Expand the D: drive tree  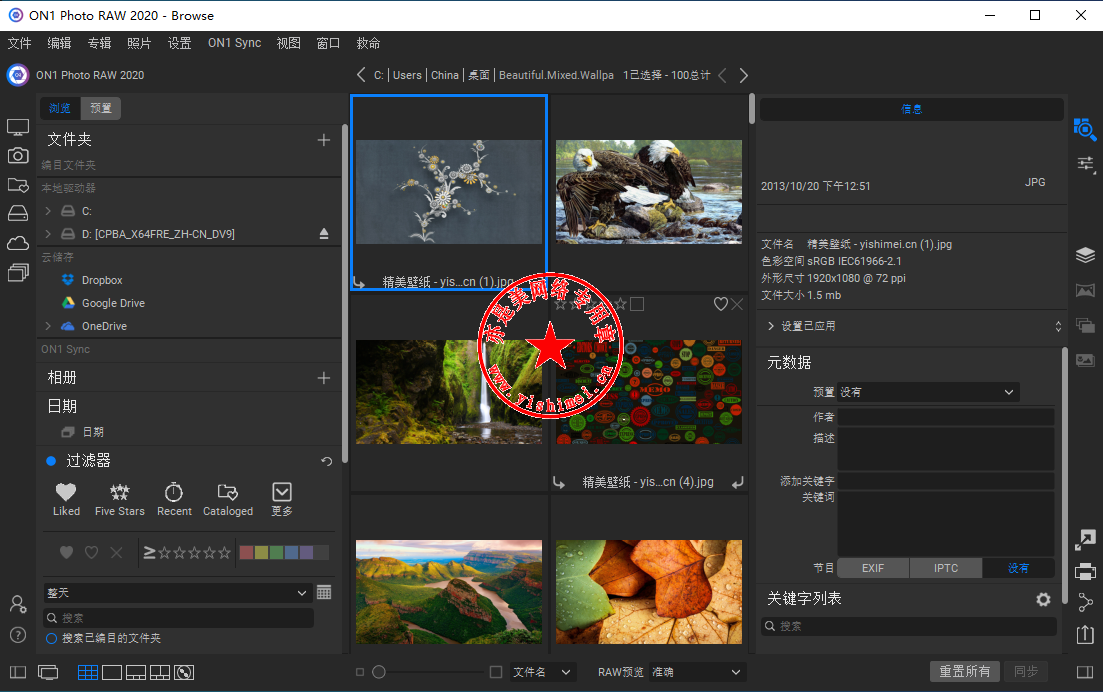pyautogui.click(x=48, y=233)
